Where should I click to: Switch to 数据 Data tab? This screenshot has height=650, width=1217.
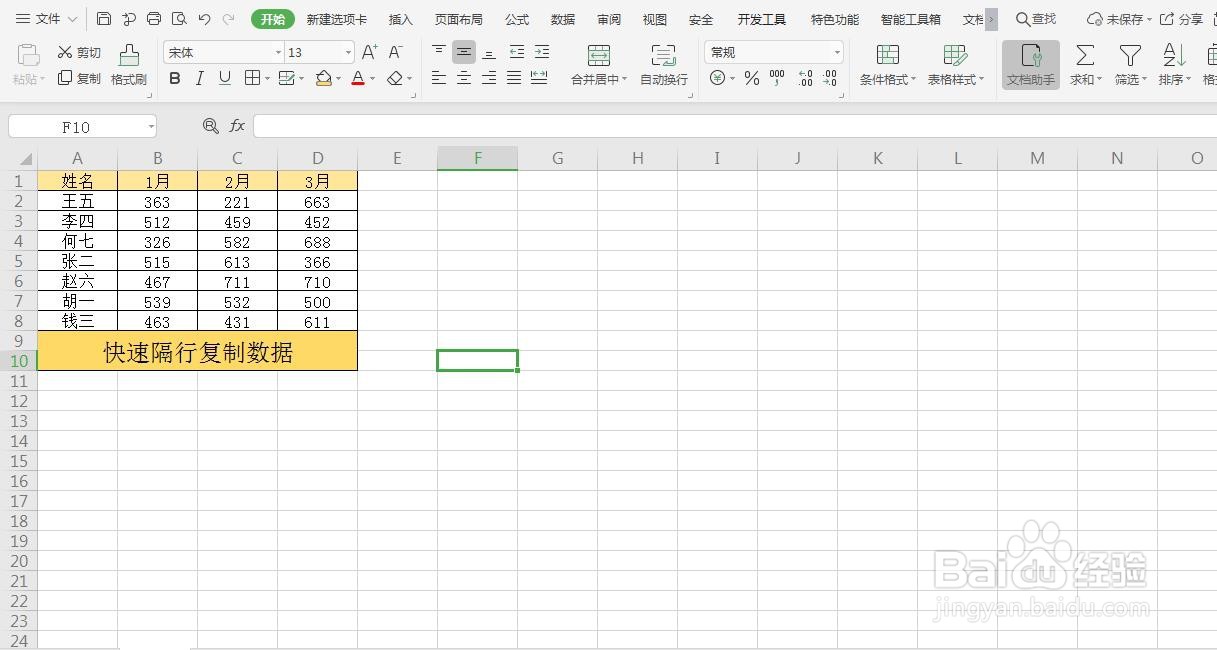(x=563, y=19)
